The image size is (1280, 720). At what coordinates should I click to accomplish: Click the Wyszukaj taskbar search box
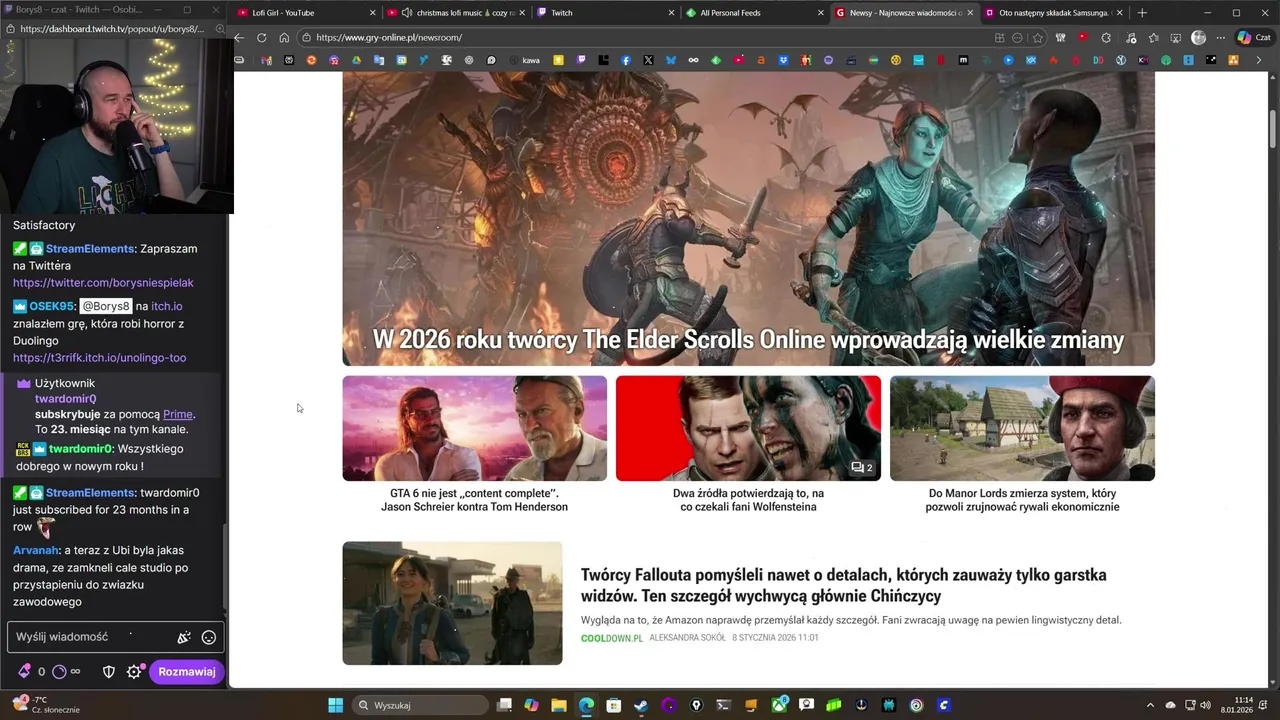422,705
